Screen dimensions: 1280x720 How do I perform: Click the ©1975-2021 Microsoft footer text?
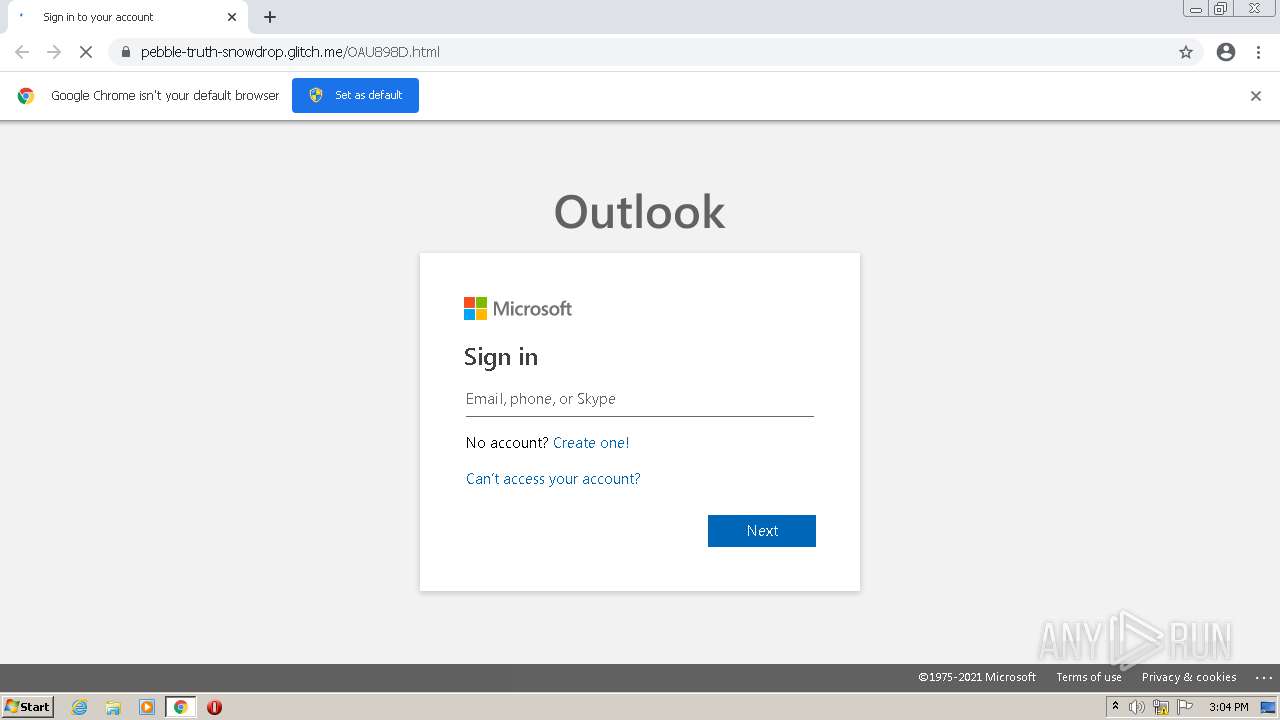(x=977, y=677)
